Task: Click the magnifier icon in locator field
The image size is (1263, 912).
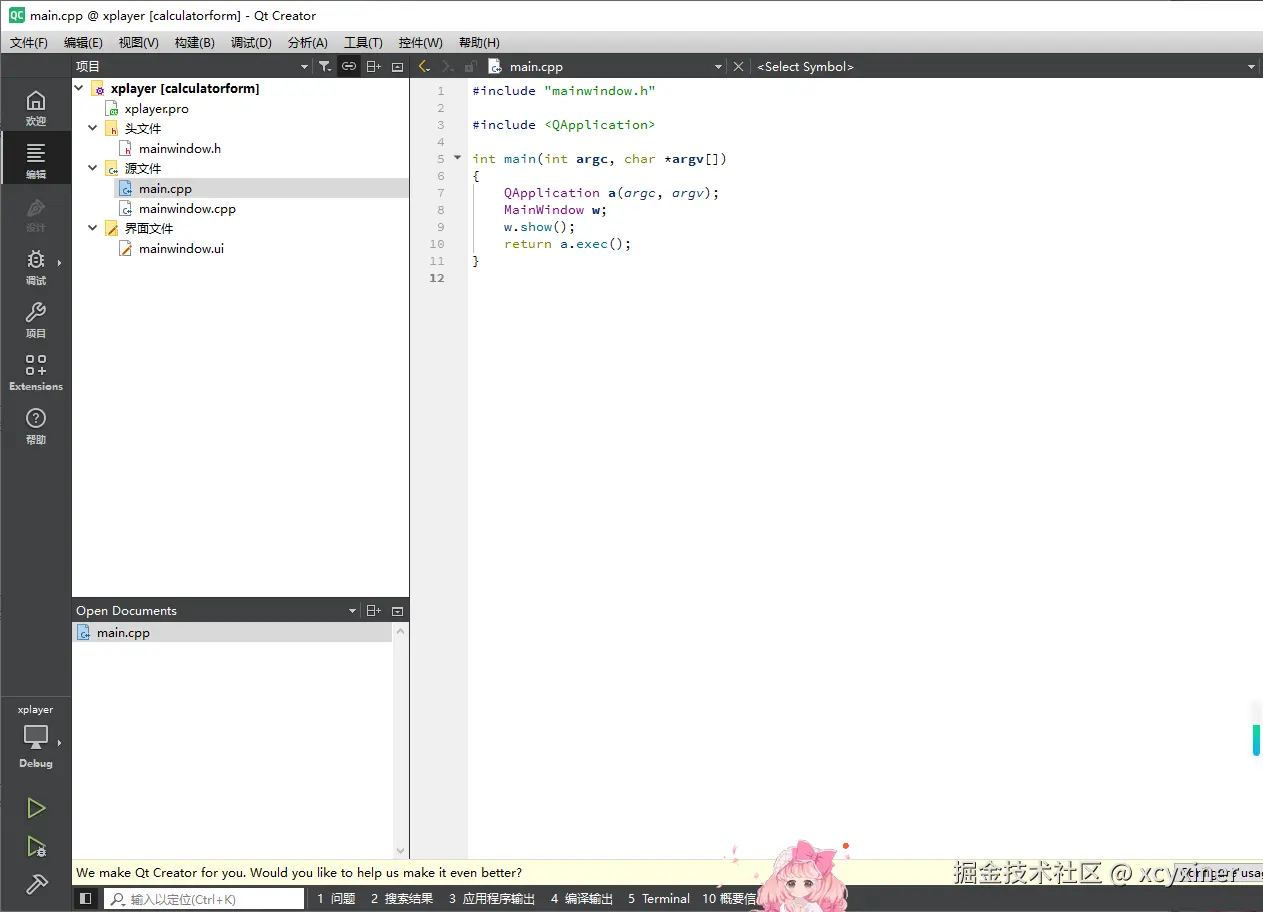Action: (119, 899)
